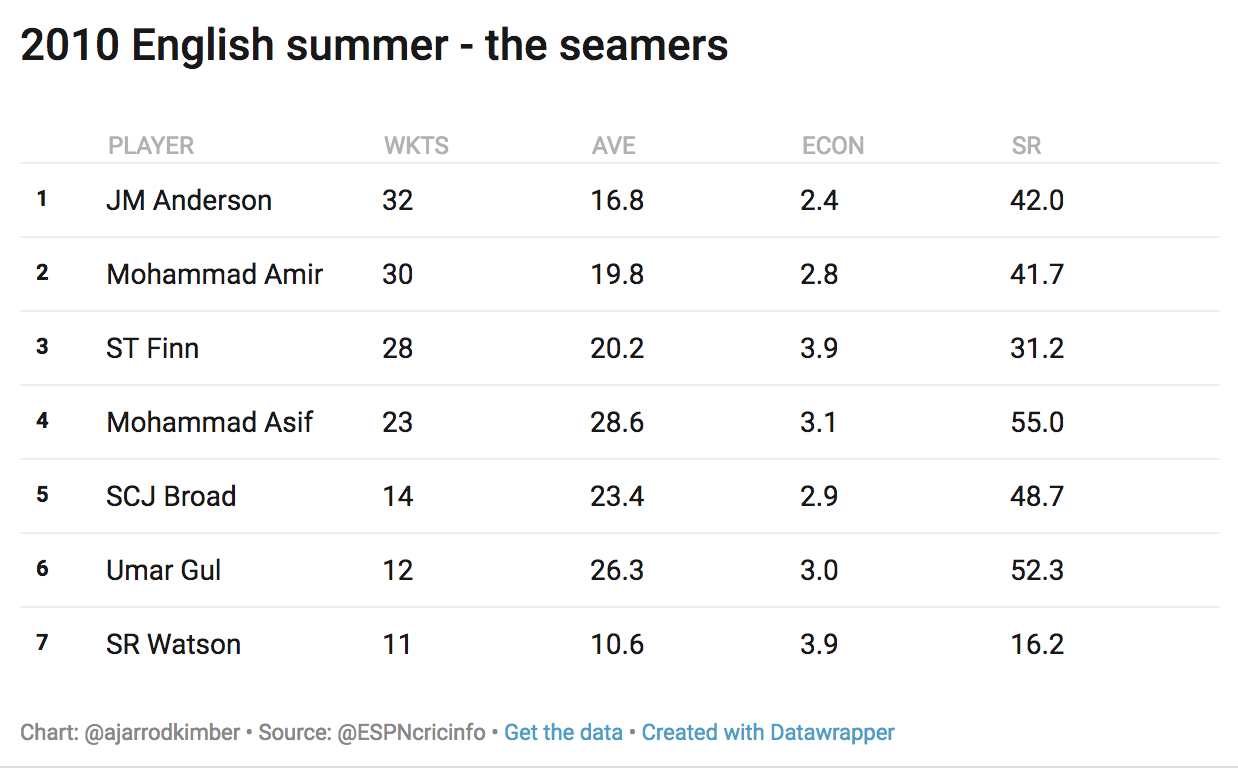
Task: Click the rank number 7 cell
Action: (42, 642)
